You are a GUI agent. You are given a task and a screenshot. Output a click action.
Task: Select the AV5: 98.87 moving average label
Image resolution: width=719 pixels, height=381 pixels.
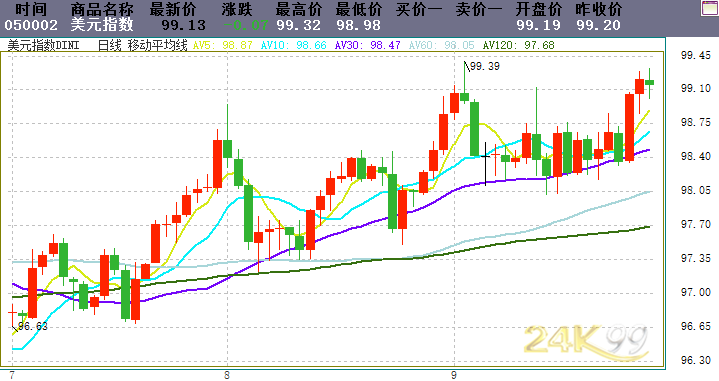223,45
